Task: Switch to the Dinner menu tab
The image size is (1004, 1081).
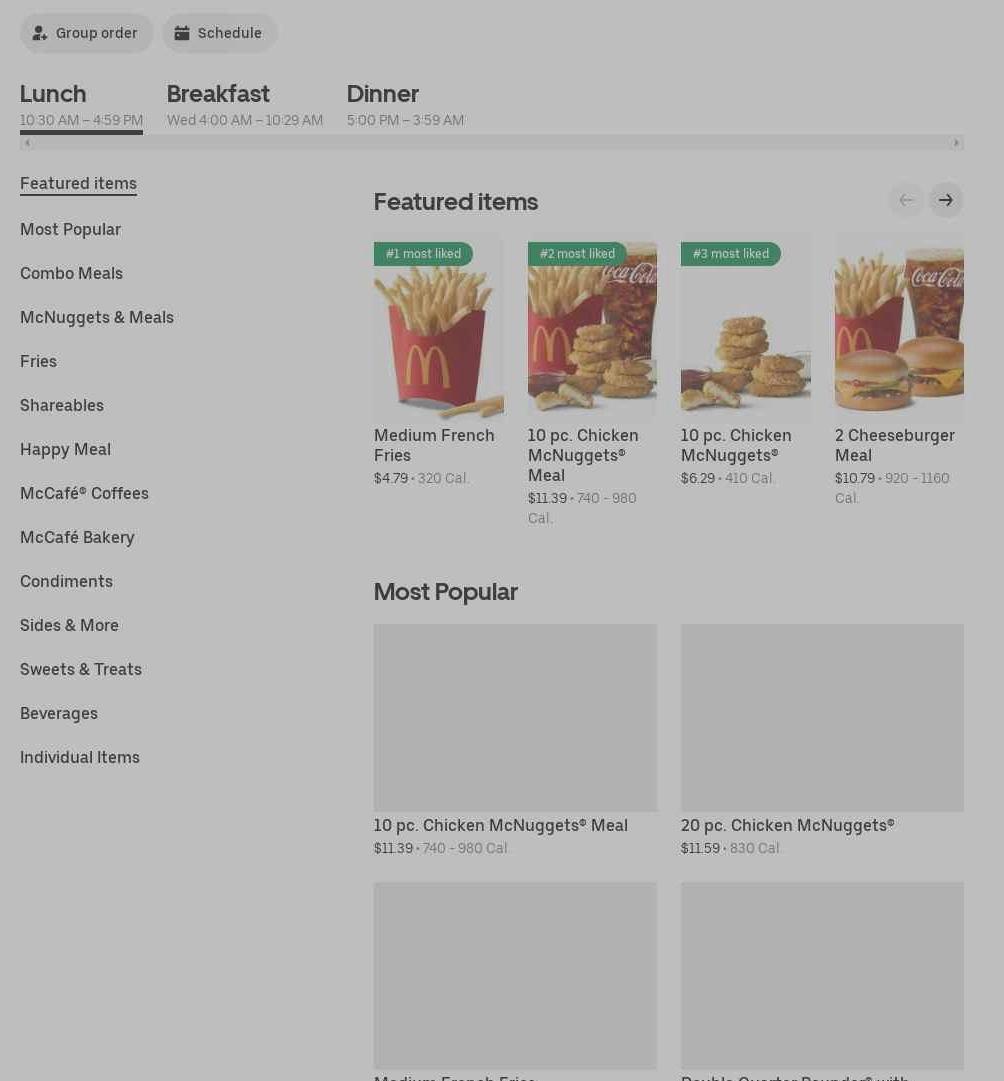Action: pyautogui.click(x=405, y=105)
